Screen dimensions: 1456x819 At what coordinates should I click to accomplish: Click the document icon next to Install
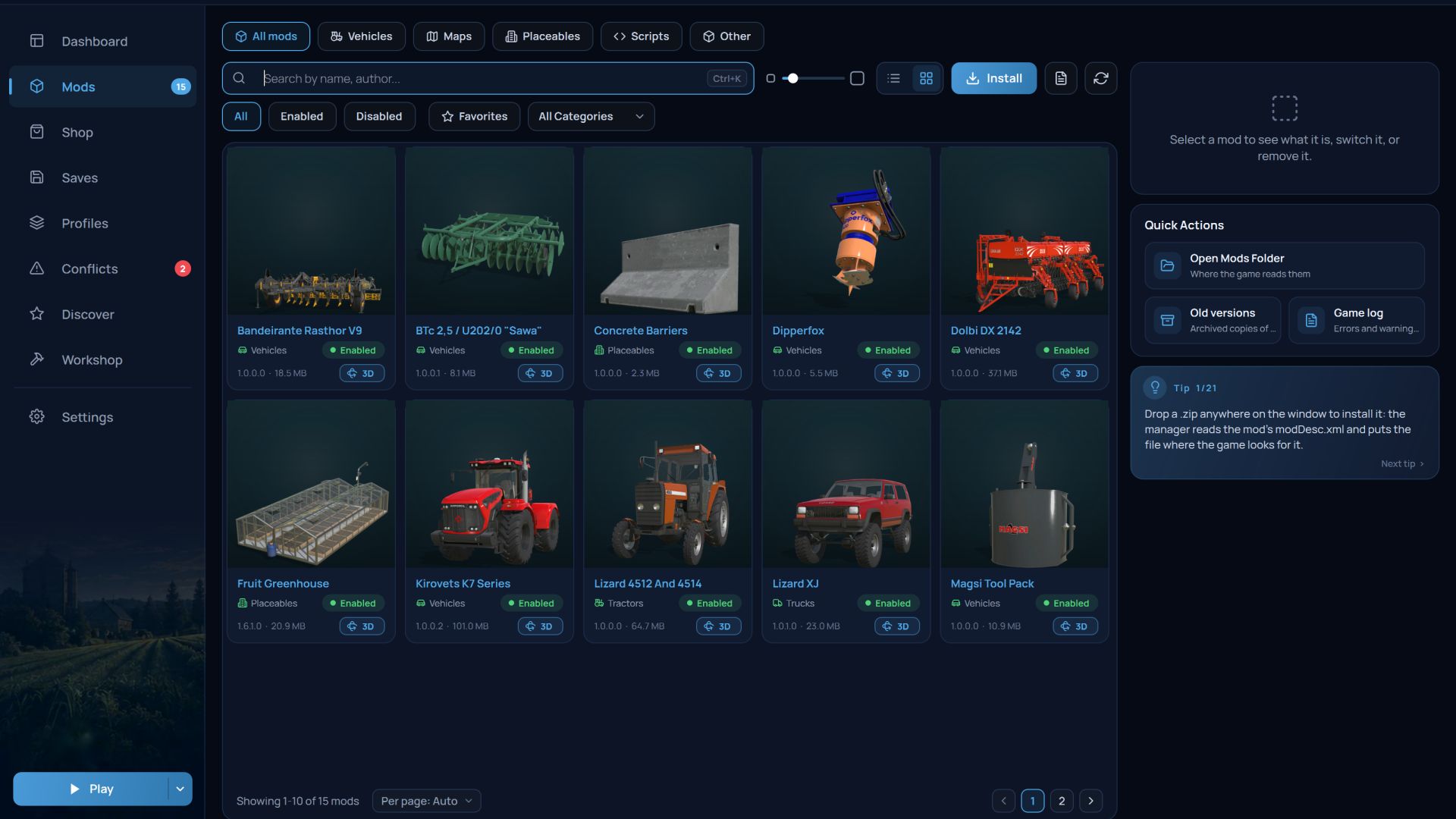(x=1061, y=78)
